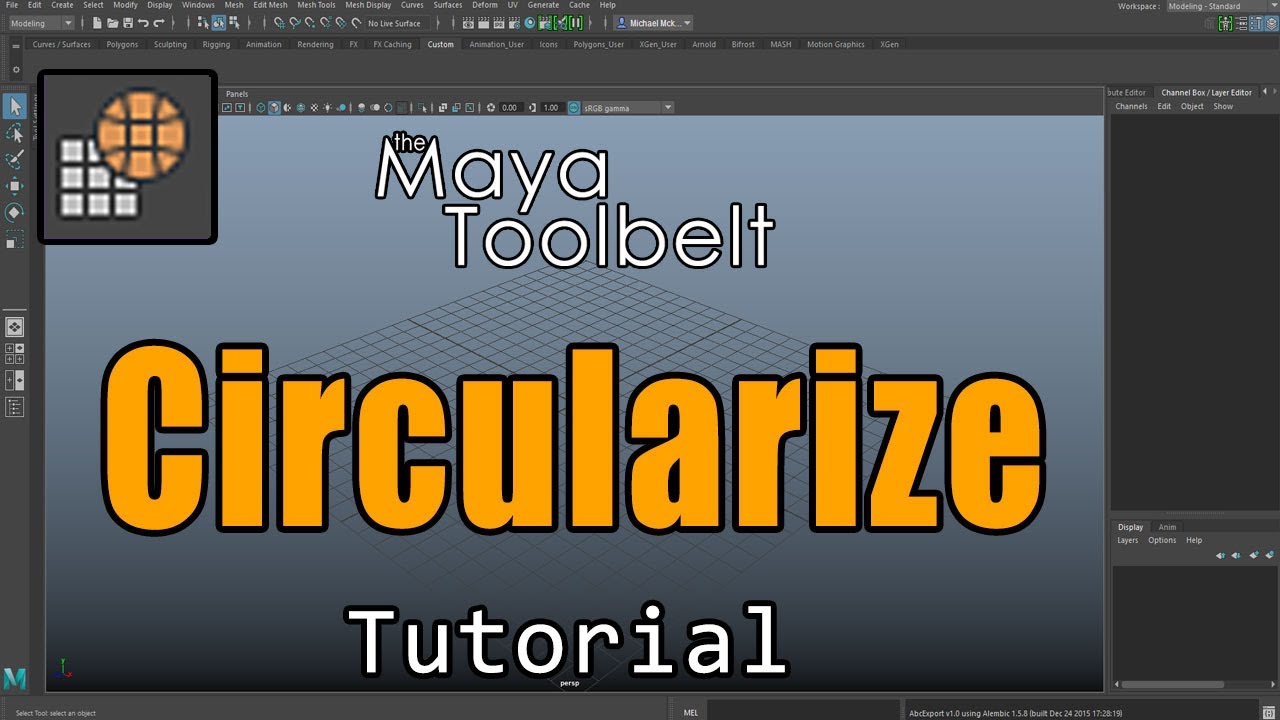Switch to two pane side-by-side layout
This screenshot has height=720, width=1280.
point(15,380)
